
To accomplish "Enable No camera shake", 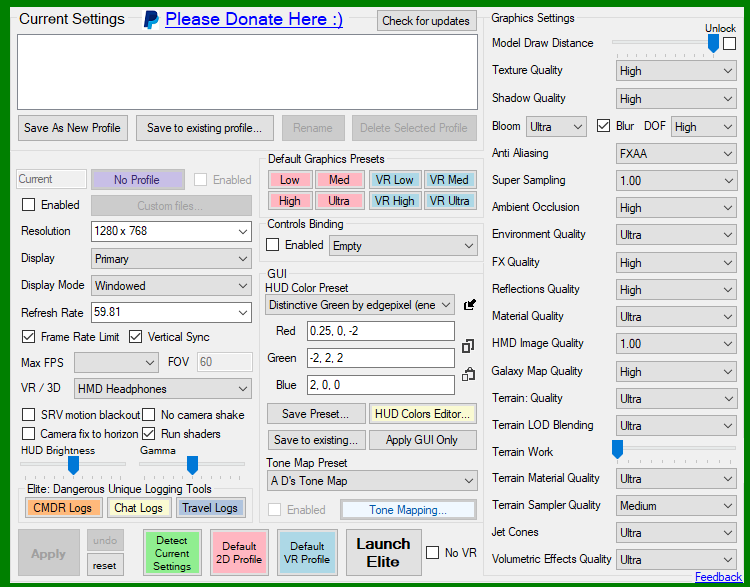I will click(149, 414).
